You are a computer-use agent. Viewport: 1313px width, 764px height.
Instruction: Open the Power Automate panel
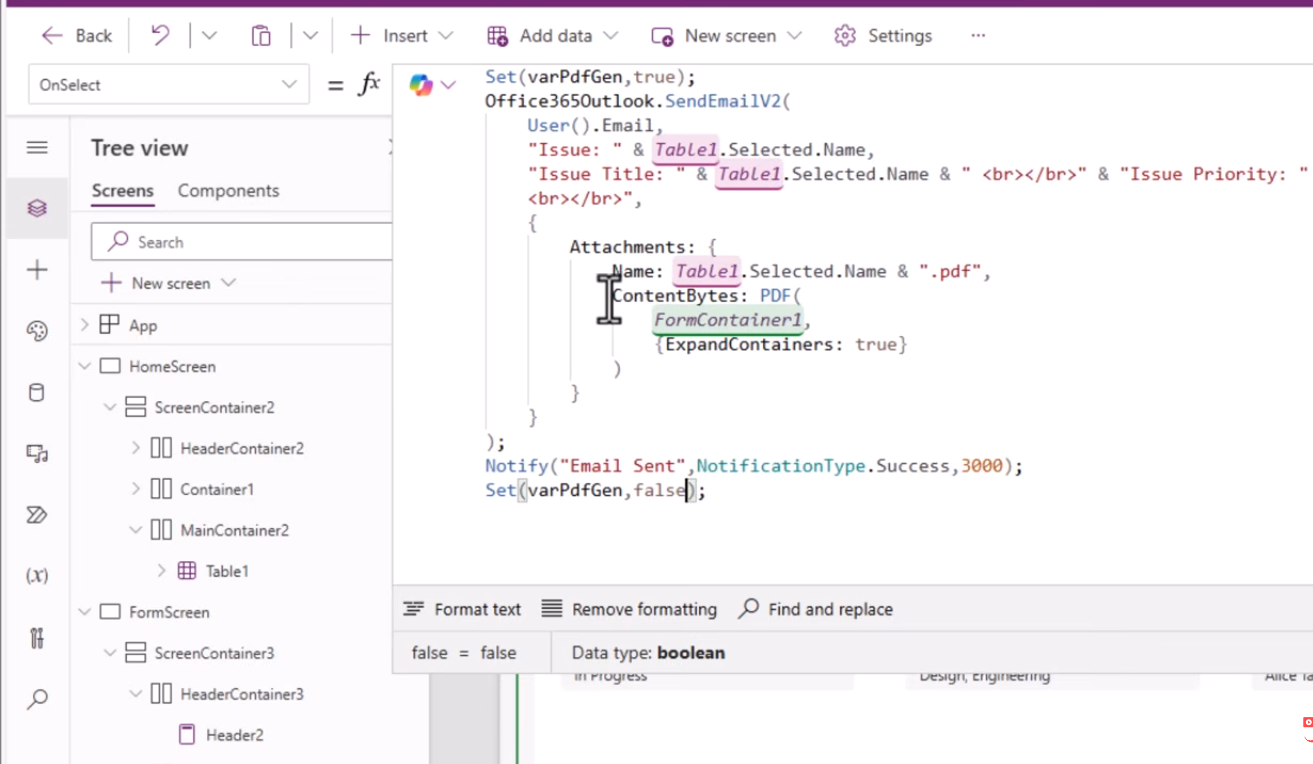click(x=37, y=515)
